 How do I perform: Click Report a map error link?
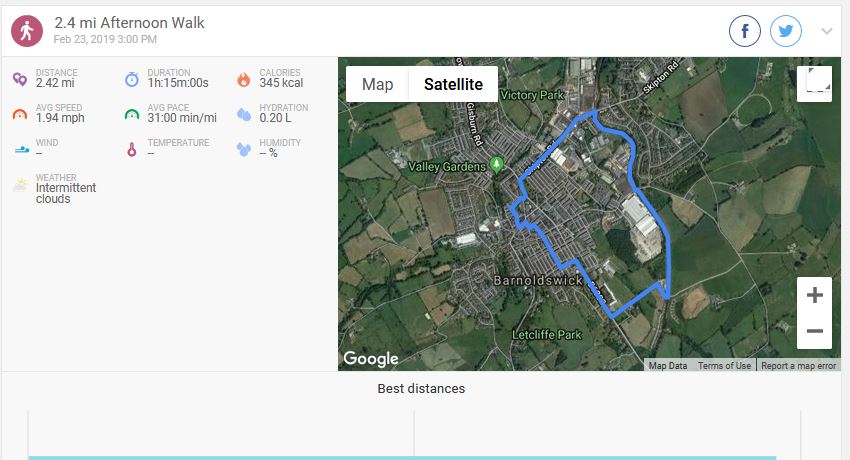[798, 366]
